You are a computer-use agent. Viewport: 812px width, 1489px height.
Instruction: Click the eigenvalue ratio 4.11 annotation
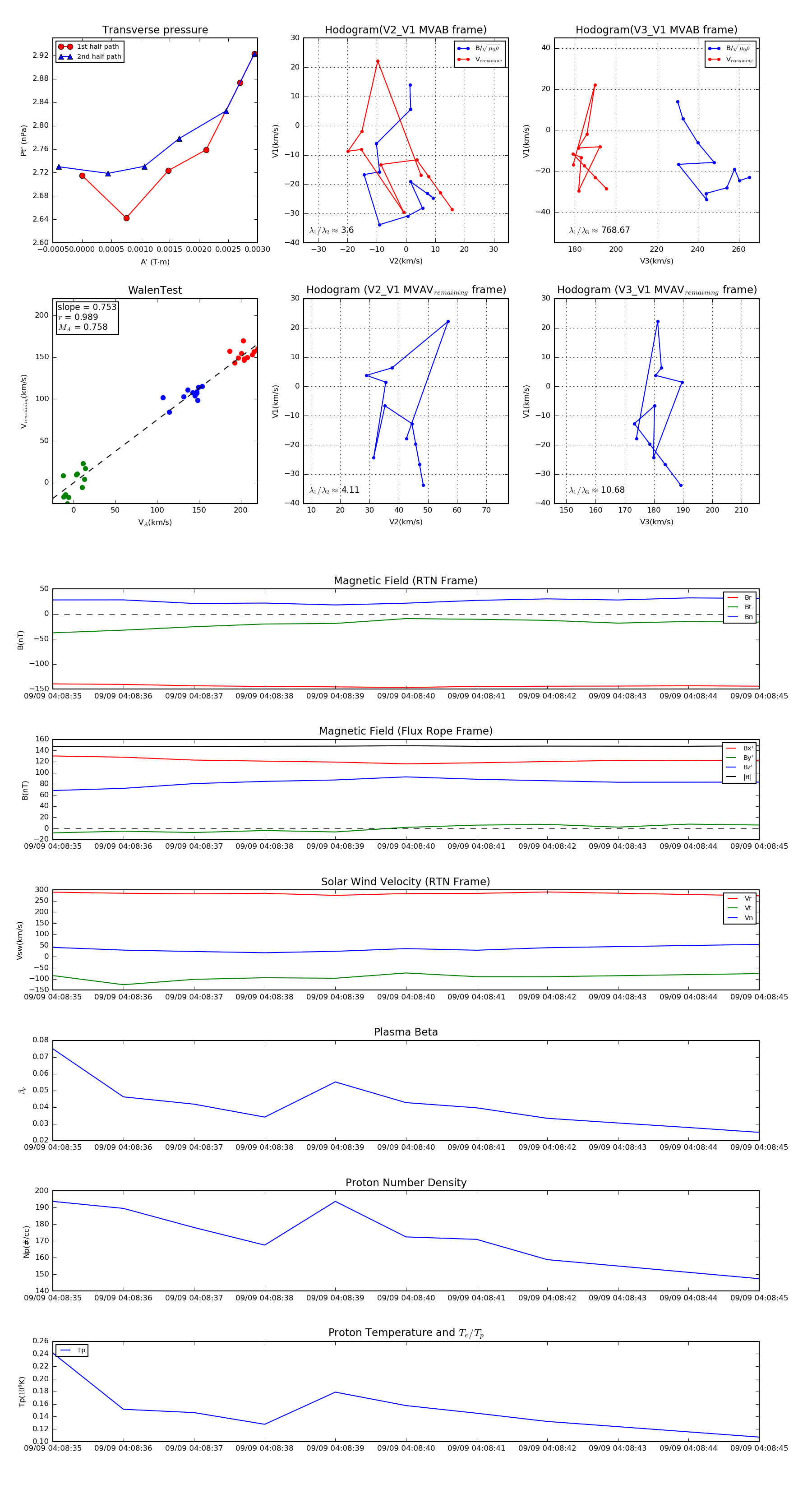tap(334, 490)
